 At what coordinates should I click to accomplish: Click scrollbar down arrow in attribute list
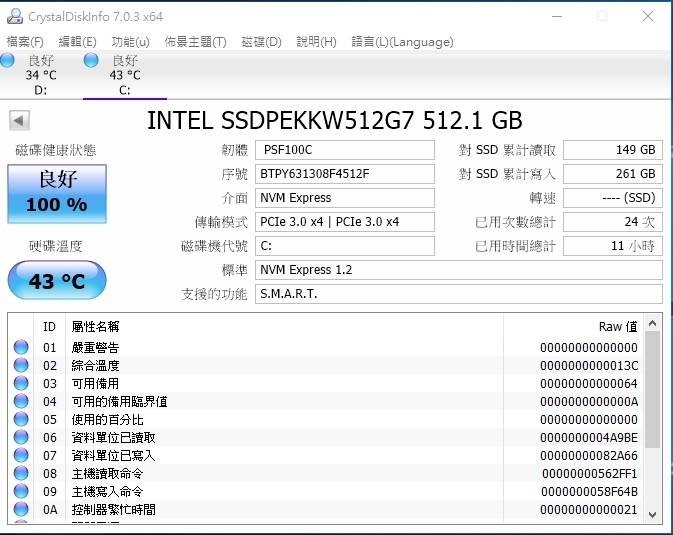(653, 514)
